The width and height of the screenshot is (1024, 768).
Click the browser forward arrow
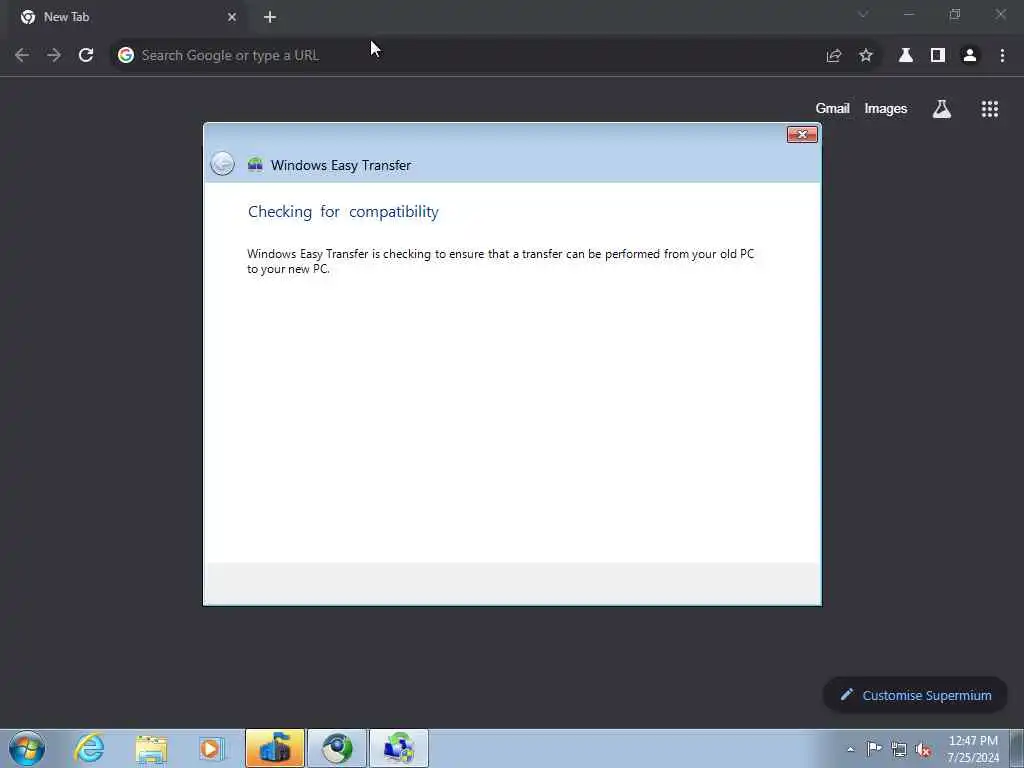54,56
